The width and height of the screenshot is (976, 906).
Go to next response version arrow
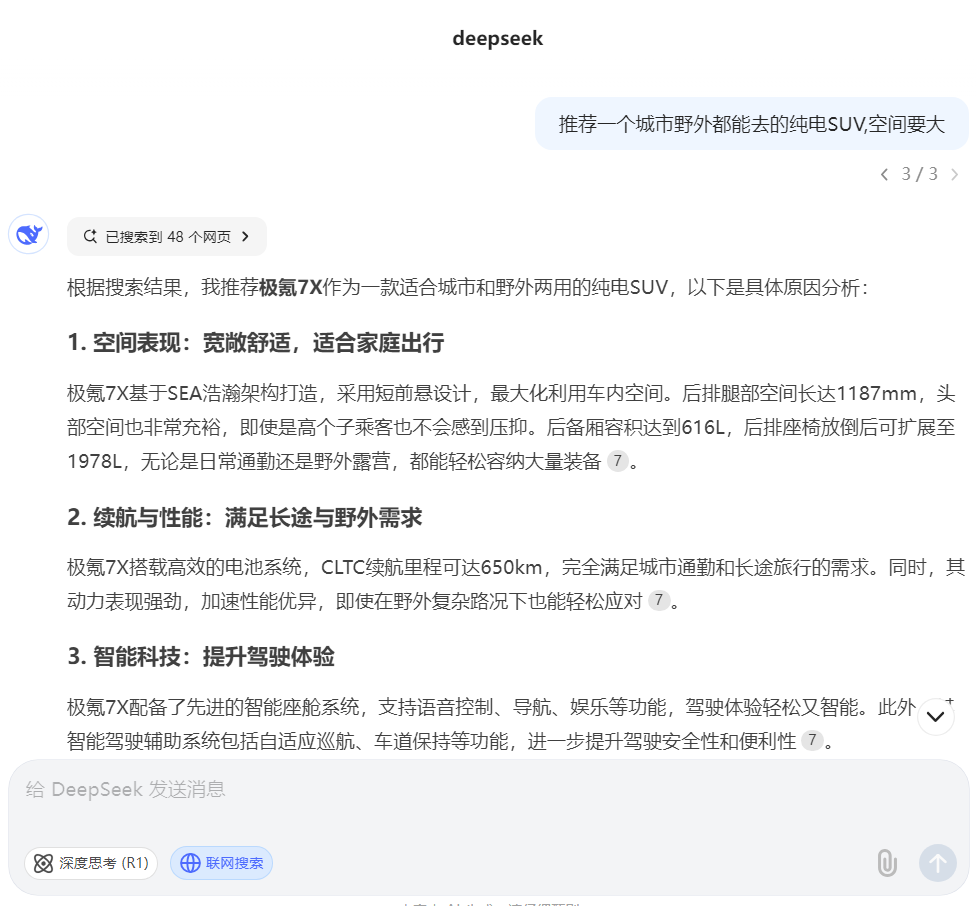click(954, 174)
